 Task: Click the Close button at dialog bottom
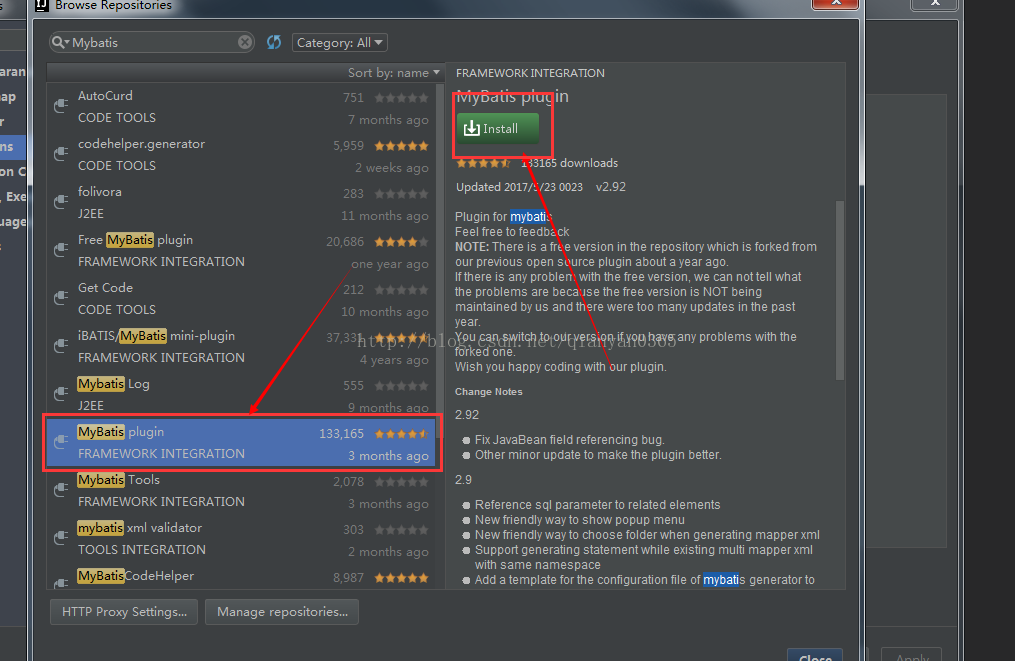(x=815, y=655)
